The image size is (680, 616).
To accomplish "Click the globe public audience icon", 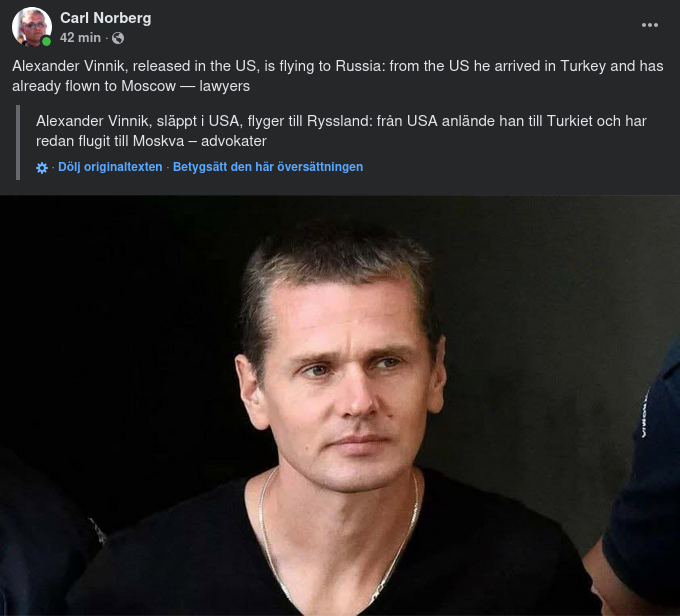I will [118, 38].
